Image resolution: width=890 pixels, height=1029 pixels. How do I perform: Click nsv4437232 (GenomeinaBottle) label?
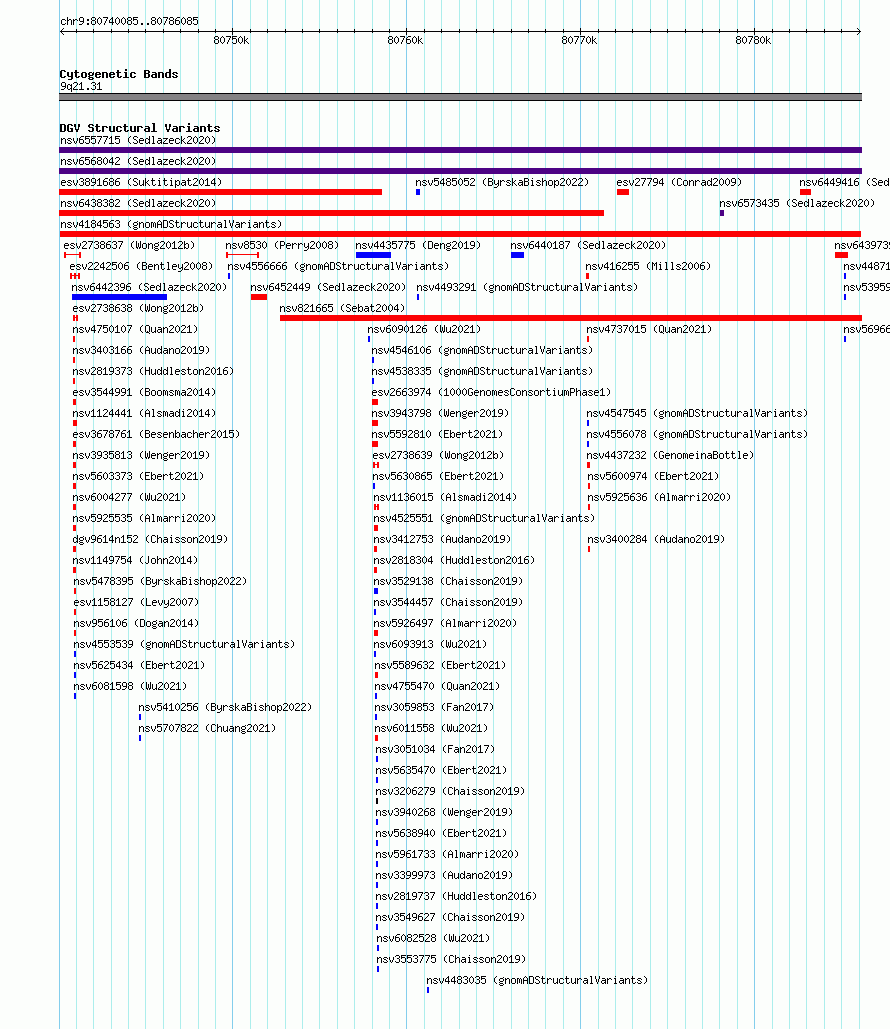pyautogui.click(x=670, y=455)
